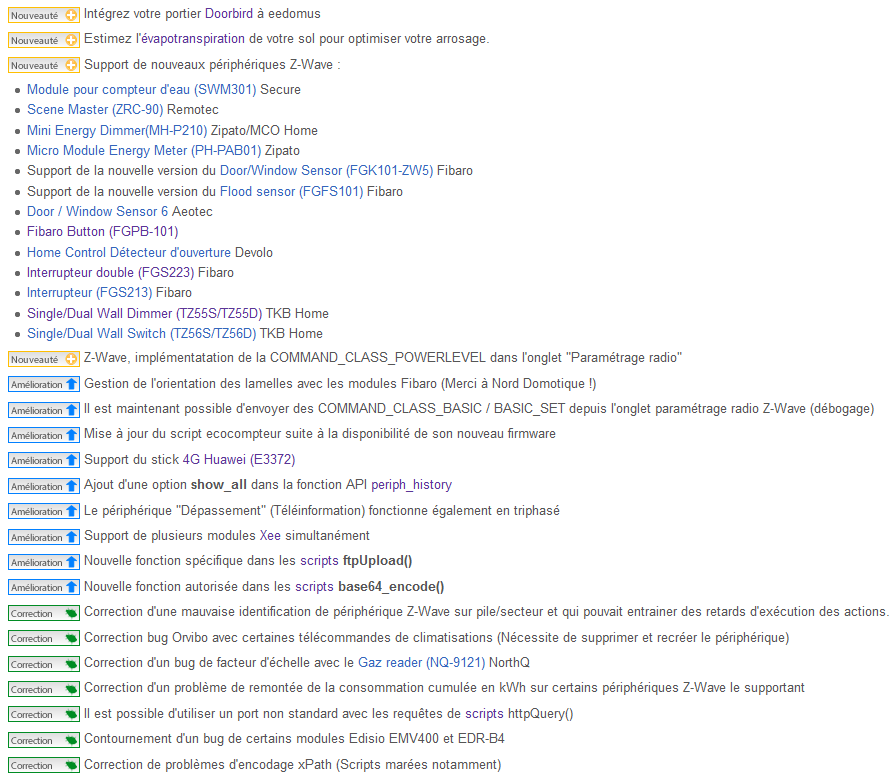The image size is (891, 780).
Task: Click the Correction badge for kWh consumption issue
Action: pyautogui.click(x=44, y=689)
